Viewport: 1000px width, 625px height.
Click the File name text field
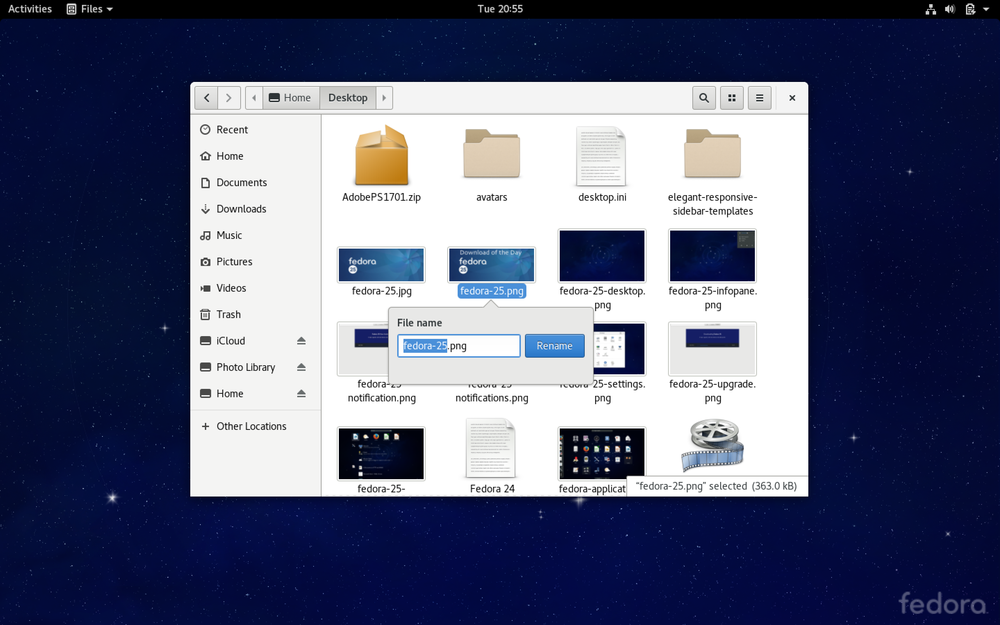tap(459, 346)
